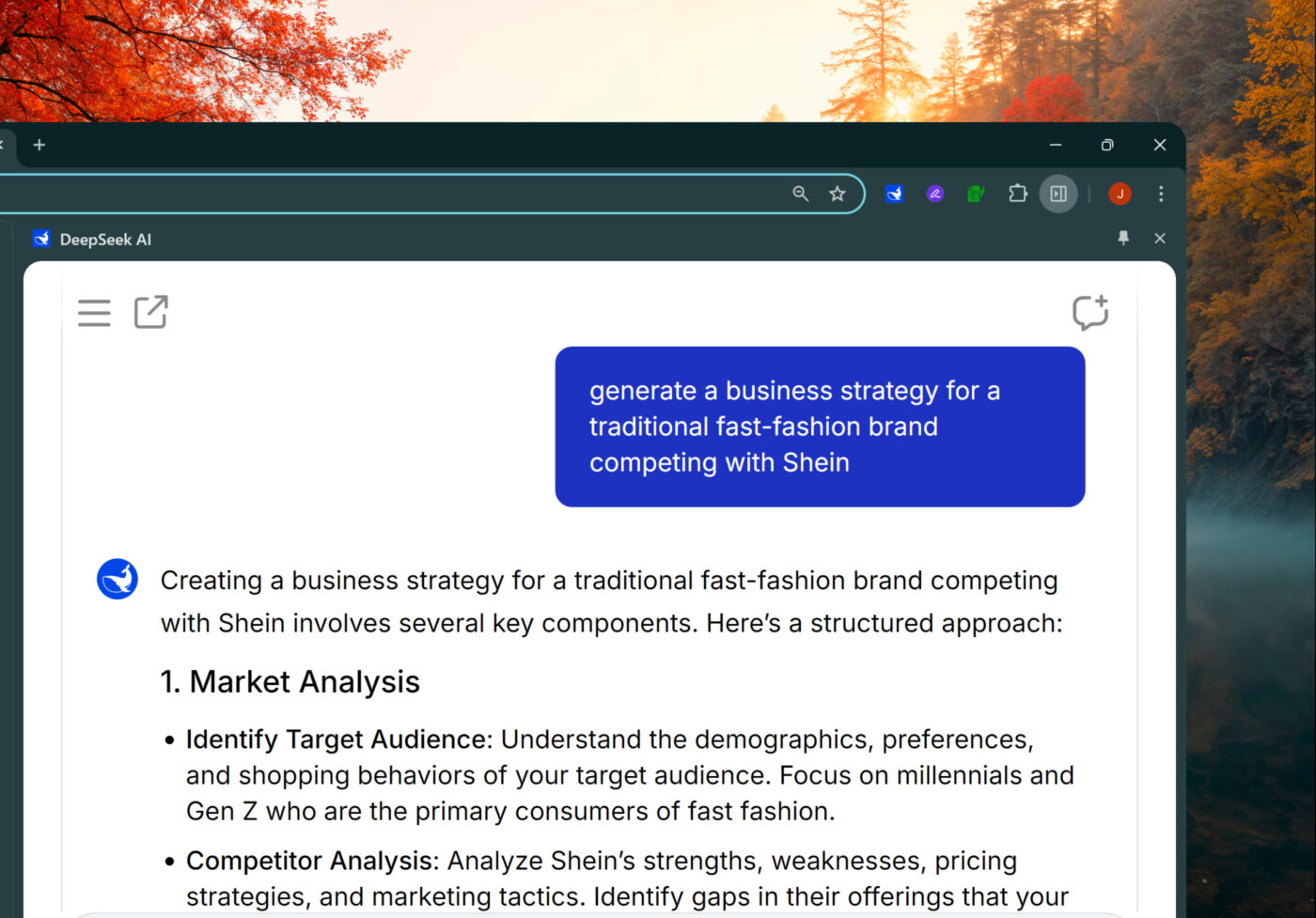Viewport: 1316px width, 918px height.
Task: Open a new browser tab
Action: coord(39,145)
